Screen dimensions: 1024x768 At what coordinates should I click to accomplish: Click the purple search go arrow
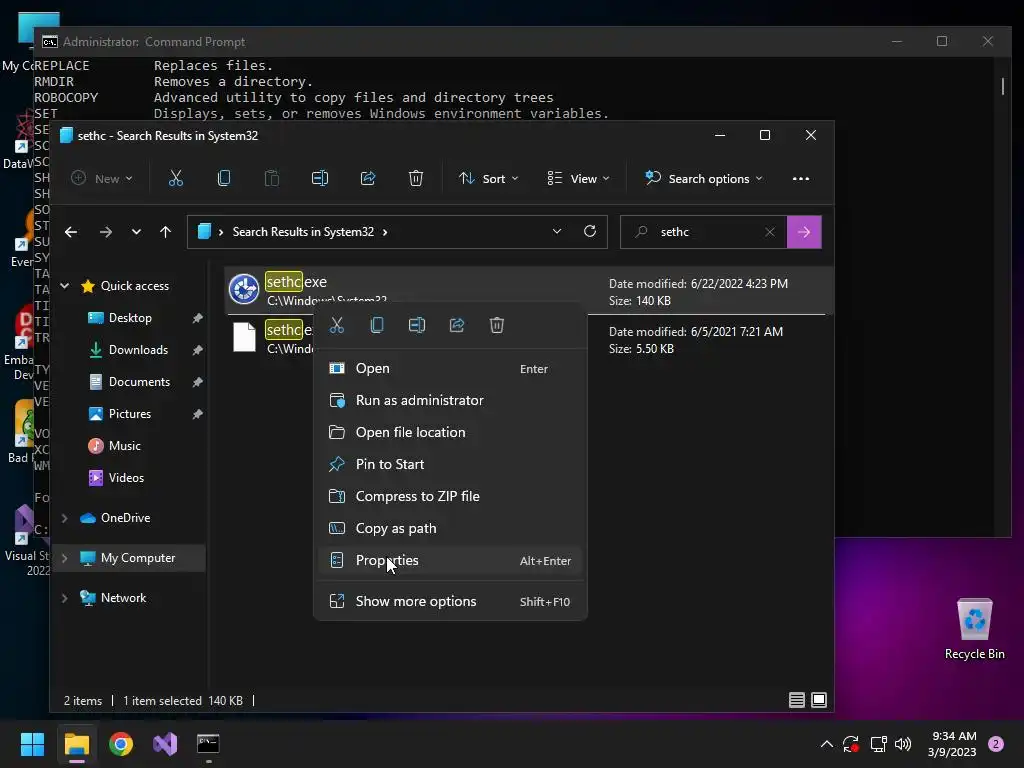(x=804, y=232)
